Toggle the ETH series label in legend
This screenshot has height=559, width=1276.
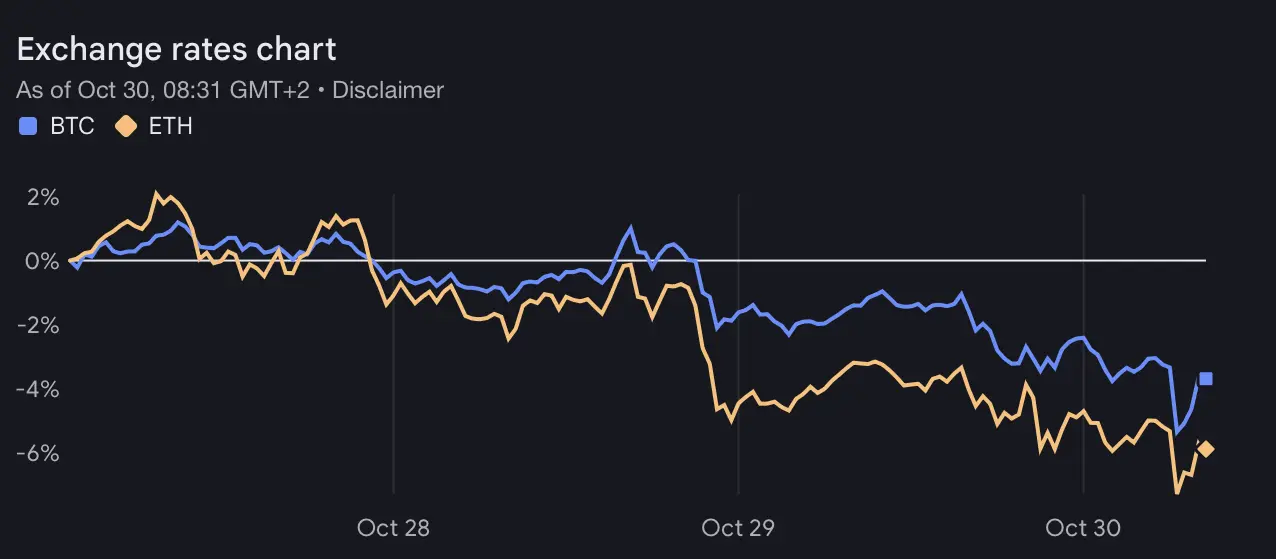tap(170, 127)
